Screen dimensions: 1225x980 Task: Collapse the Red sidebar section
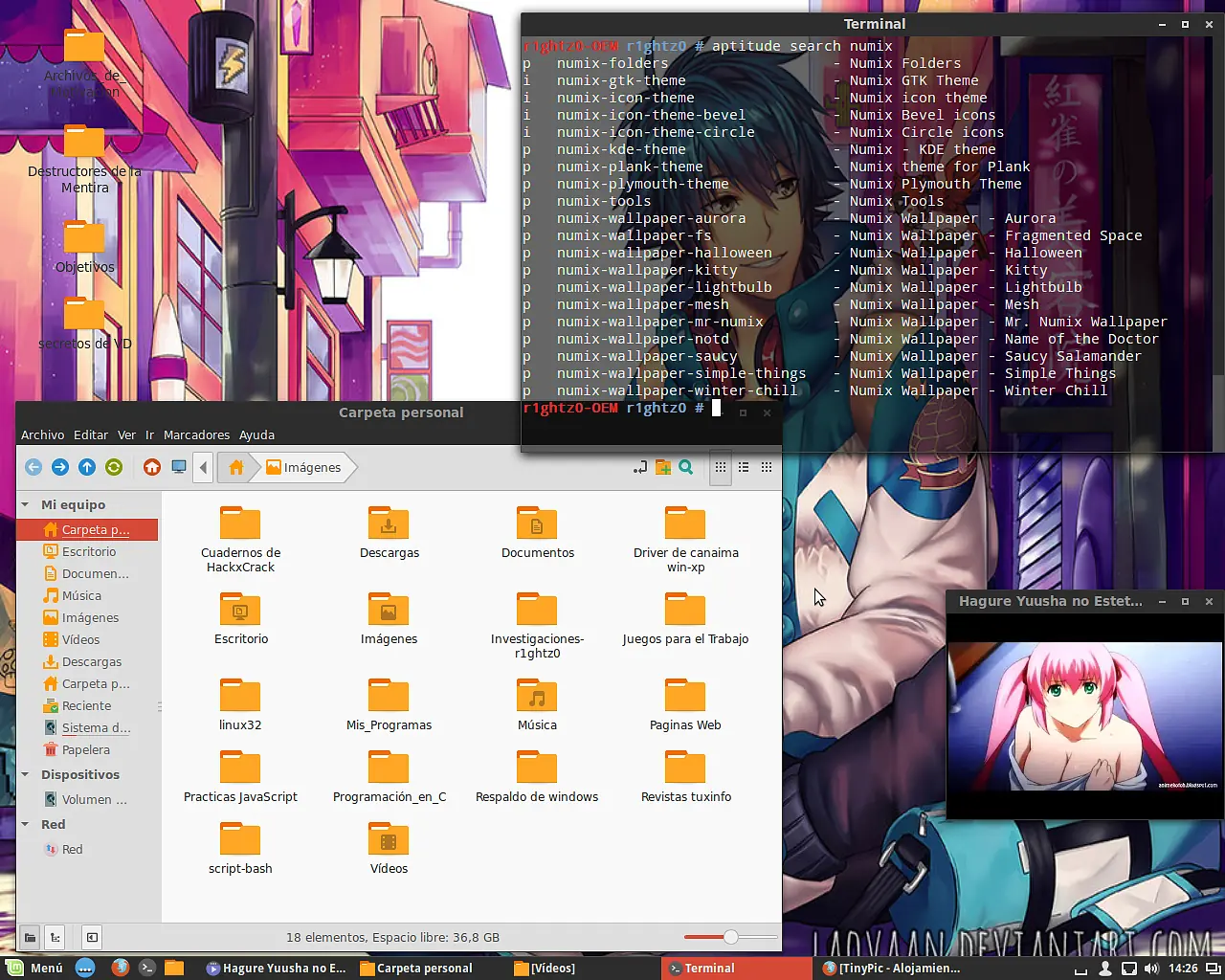point(25,824)
